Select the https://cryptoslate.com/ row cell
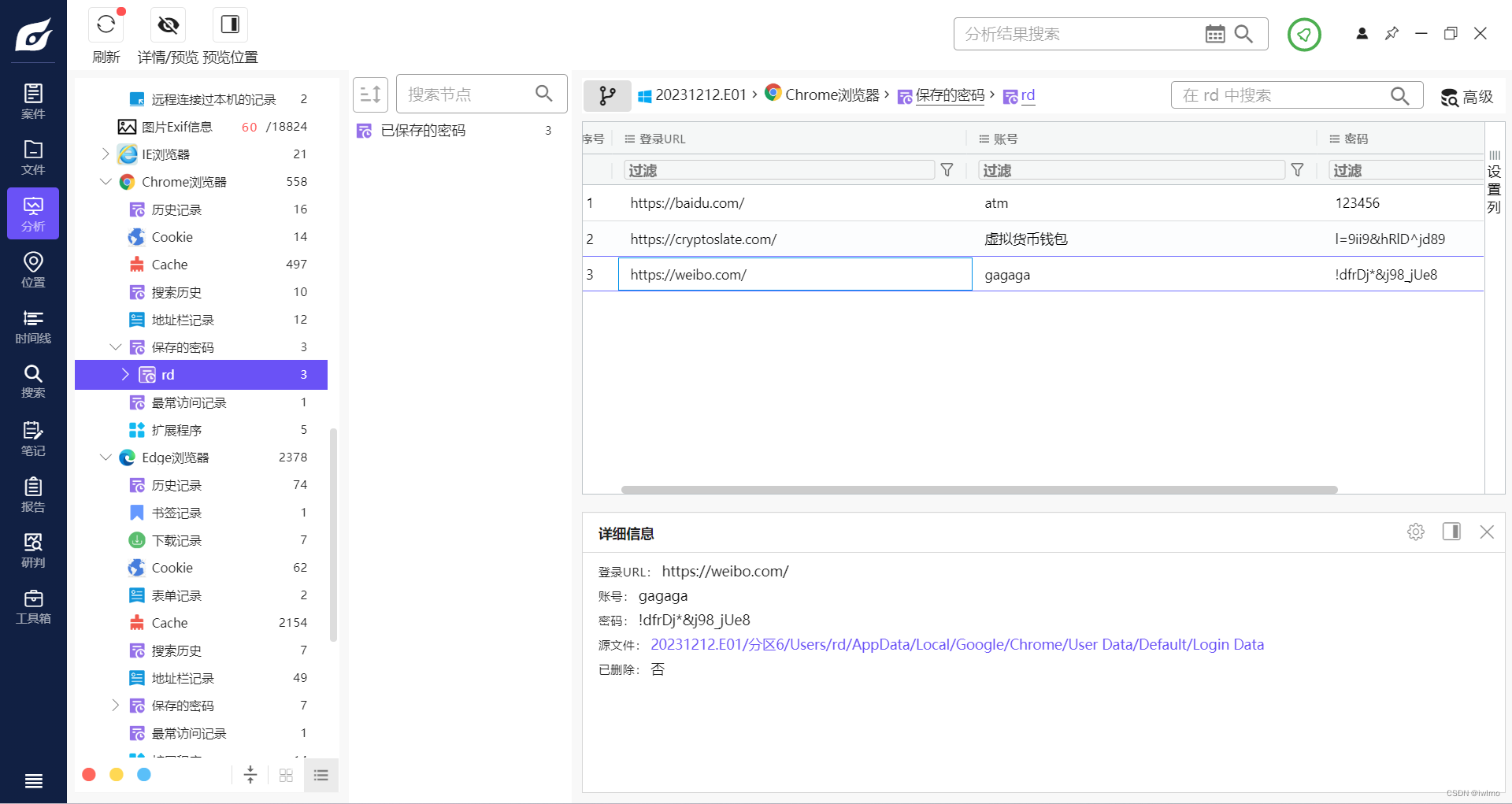This screenshot has width=1512, height=804. point(795,239)
